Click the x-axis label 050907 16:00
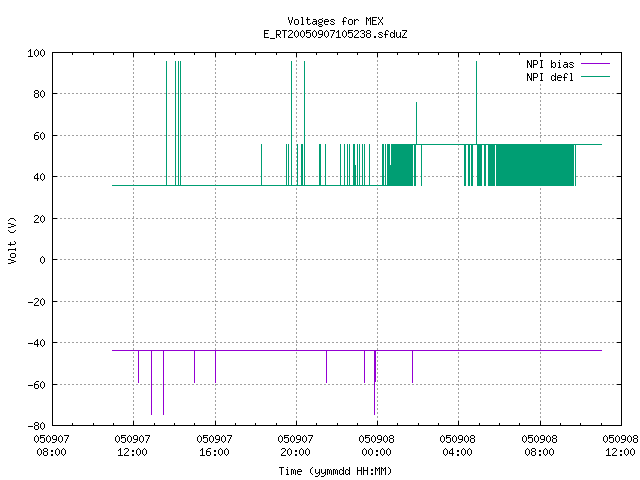Screen dimensions: 640x480 (214, 445)
